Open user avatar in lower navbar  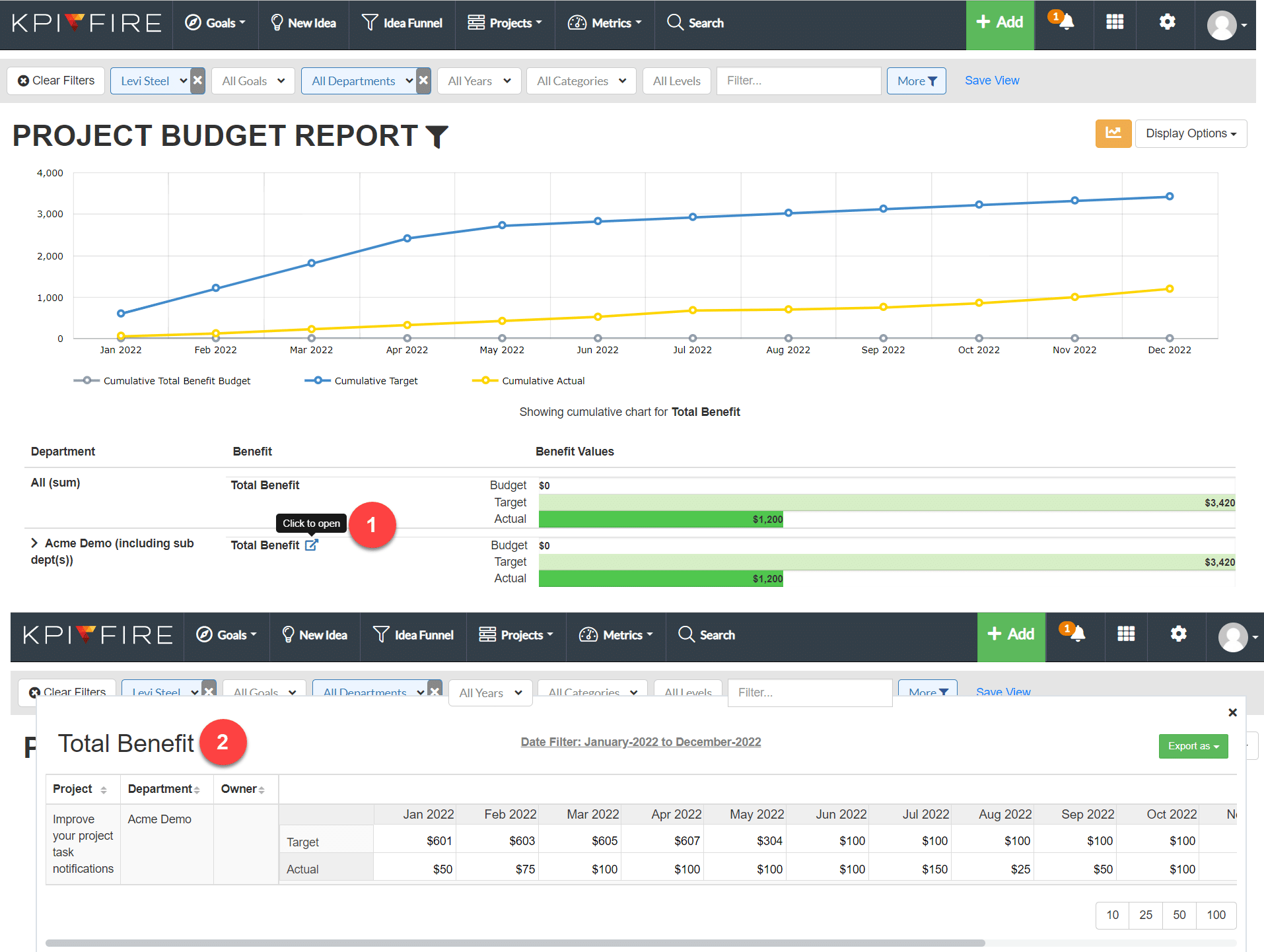pos(1238,637)
